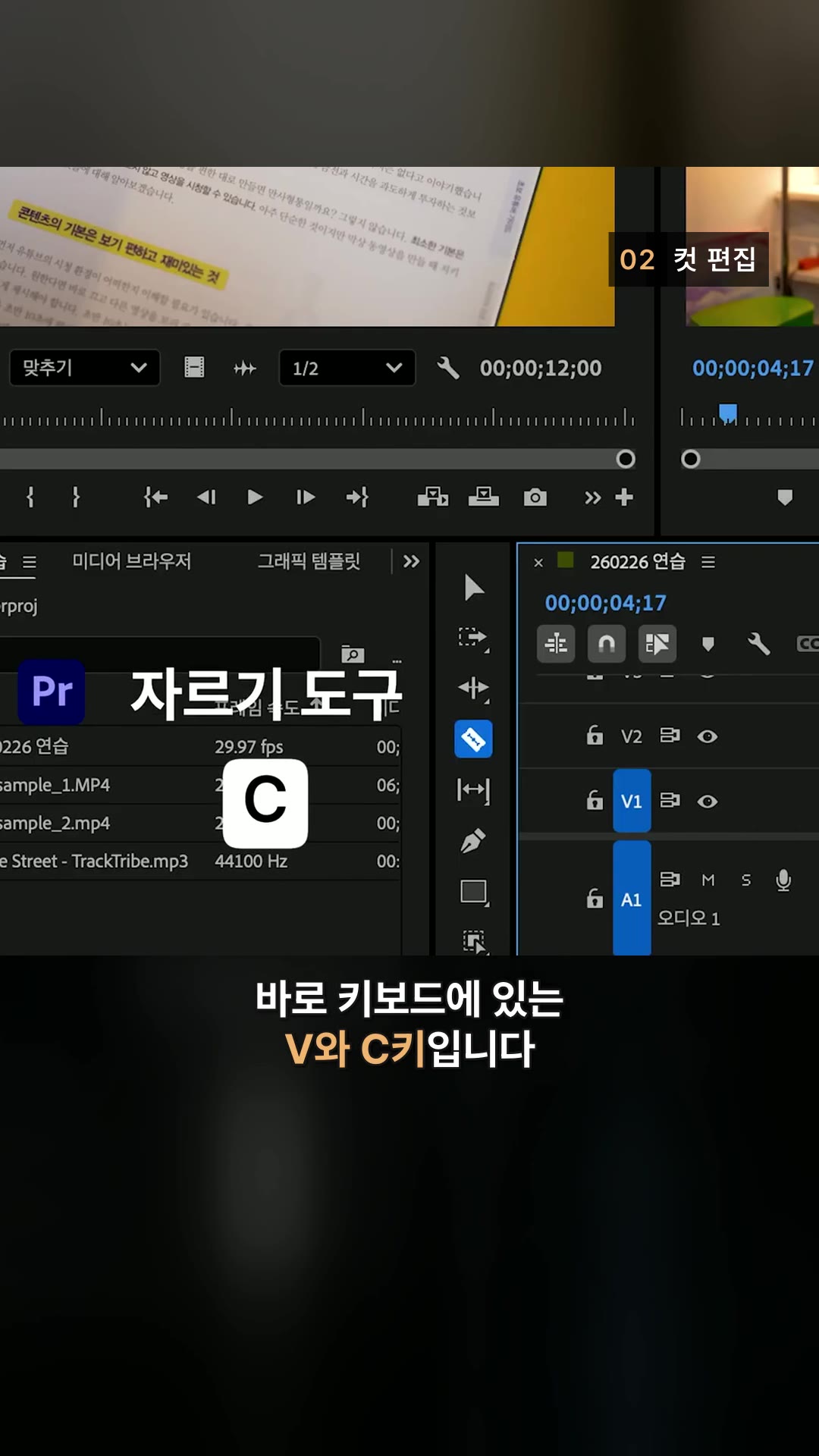Select the Ripple Edit tool
This screenshot has width=819, height=1456.
tap(473, 689)
